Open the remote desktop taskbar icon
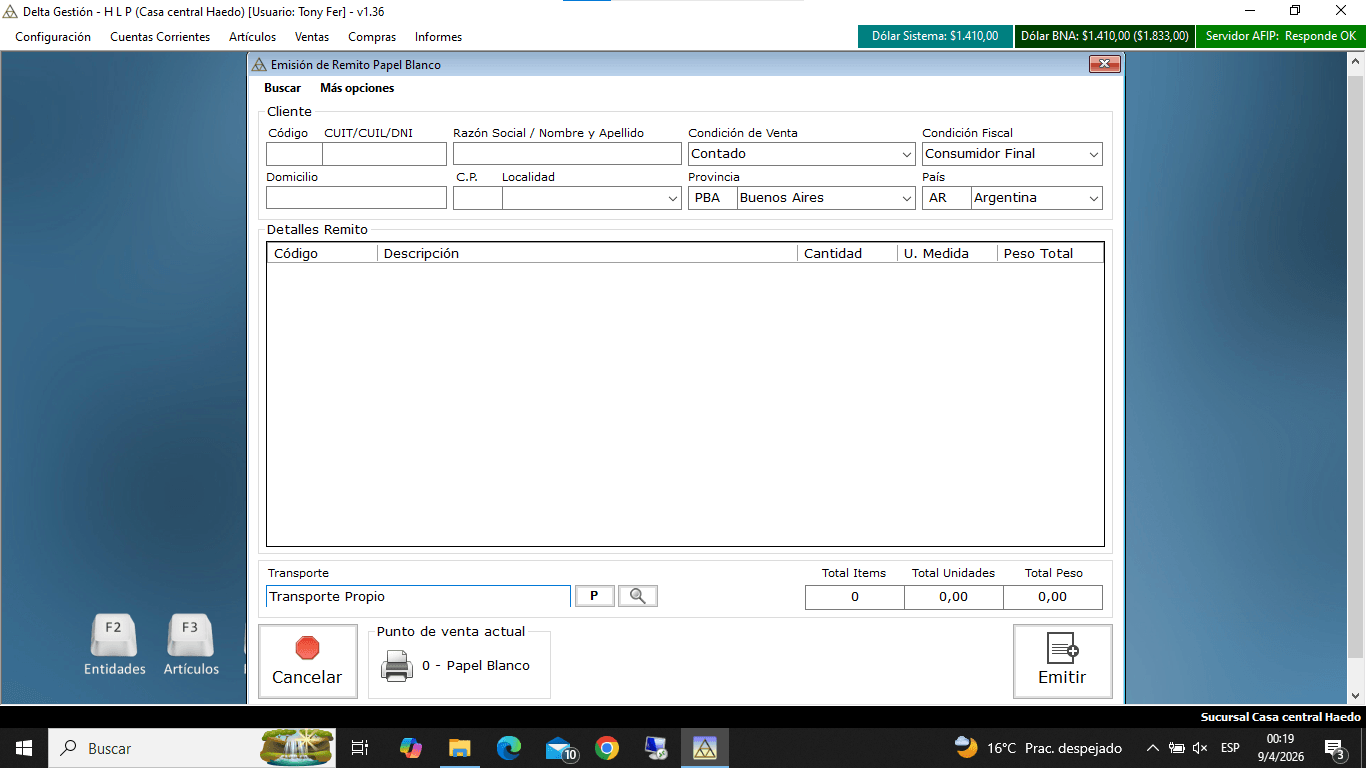This screenshot has width=1366, height=768. point(656,748)
